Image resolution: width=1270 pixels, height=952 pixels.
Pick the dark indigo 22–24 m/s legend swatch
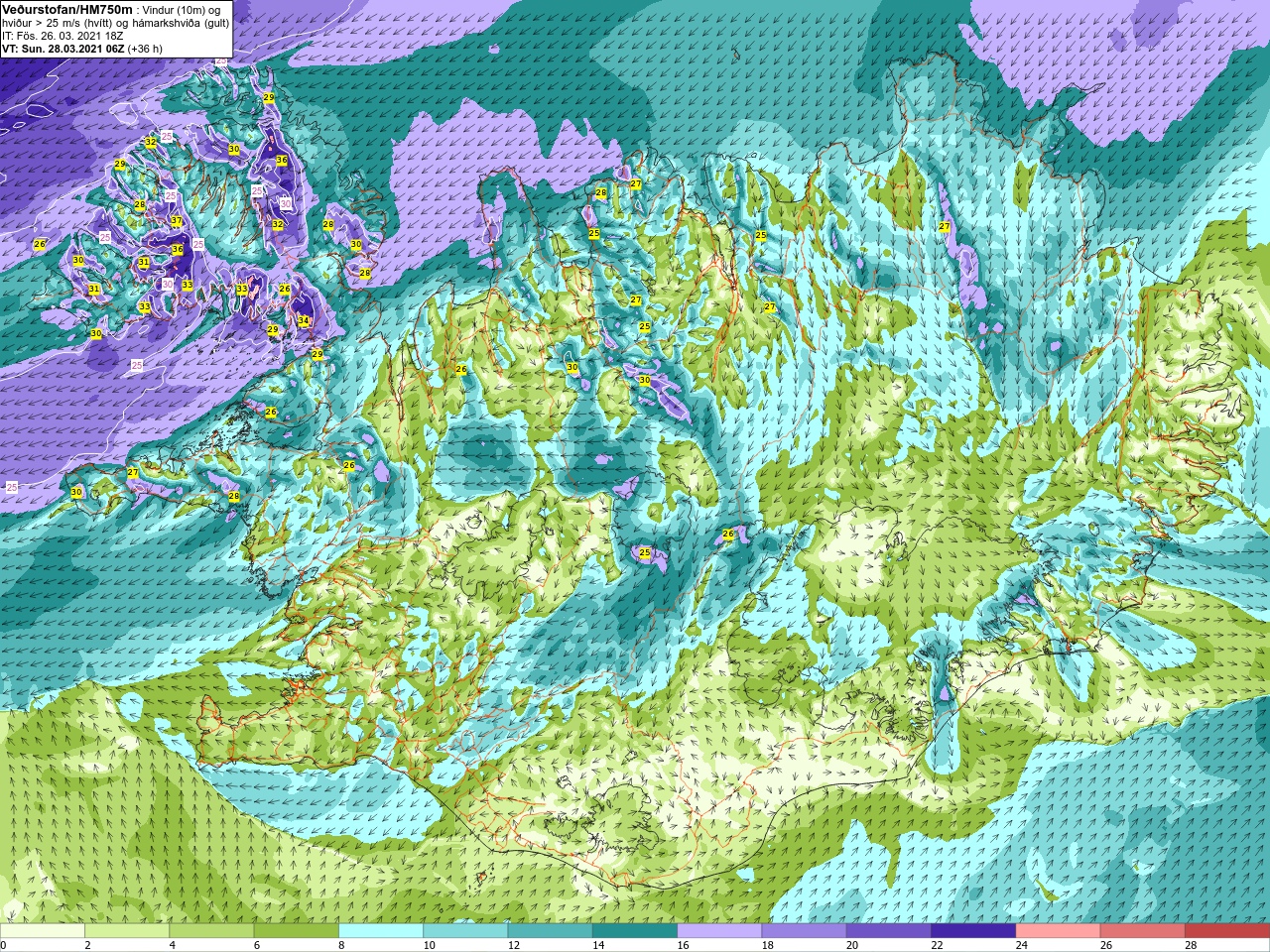tap(973, 931)
